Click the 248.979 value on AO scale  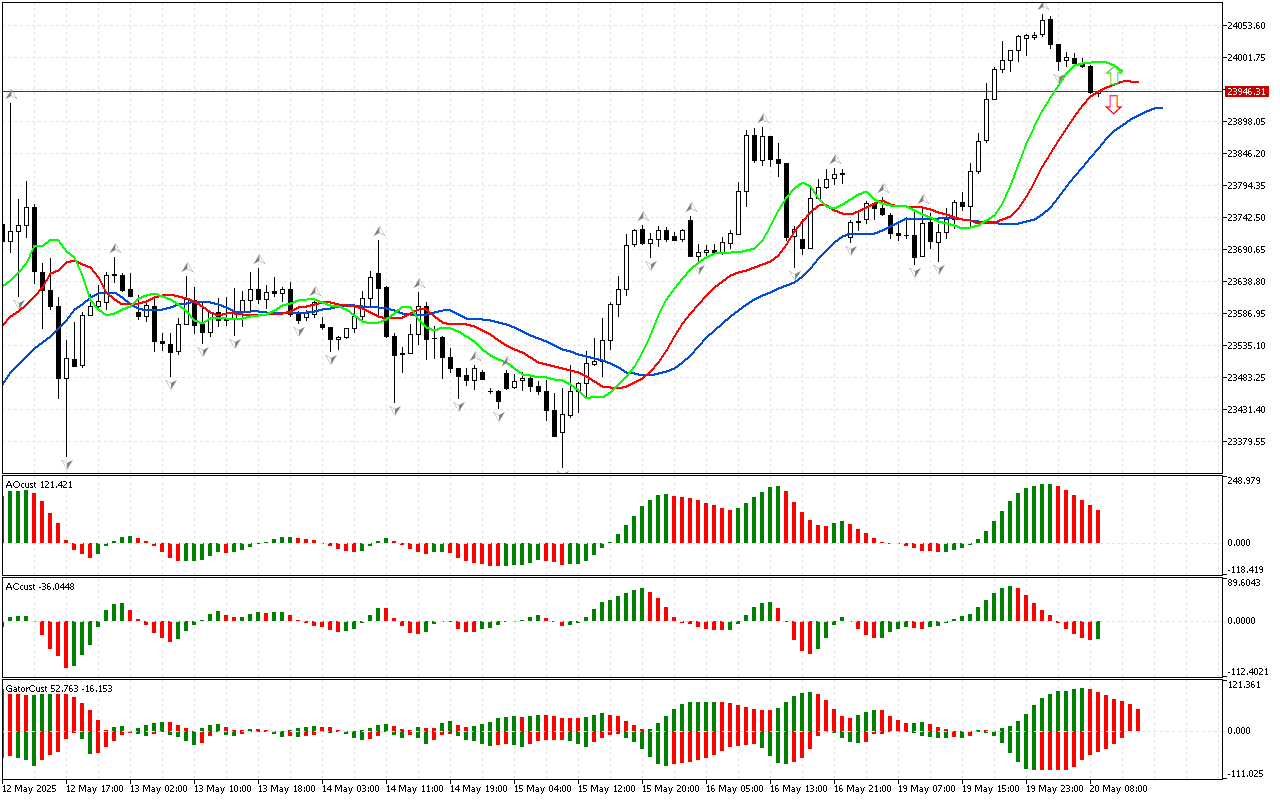coord(1246,481)
